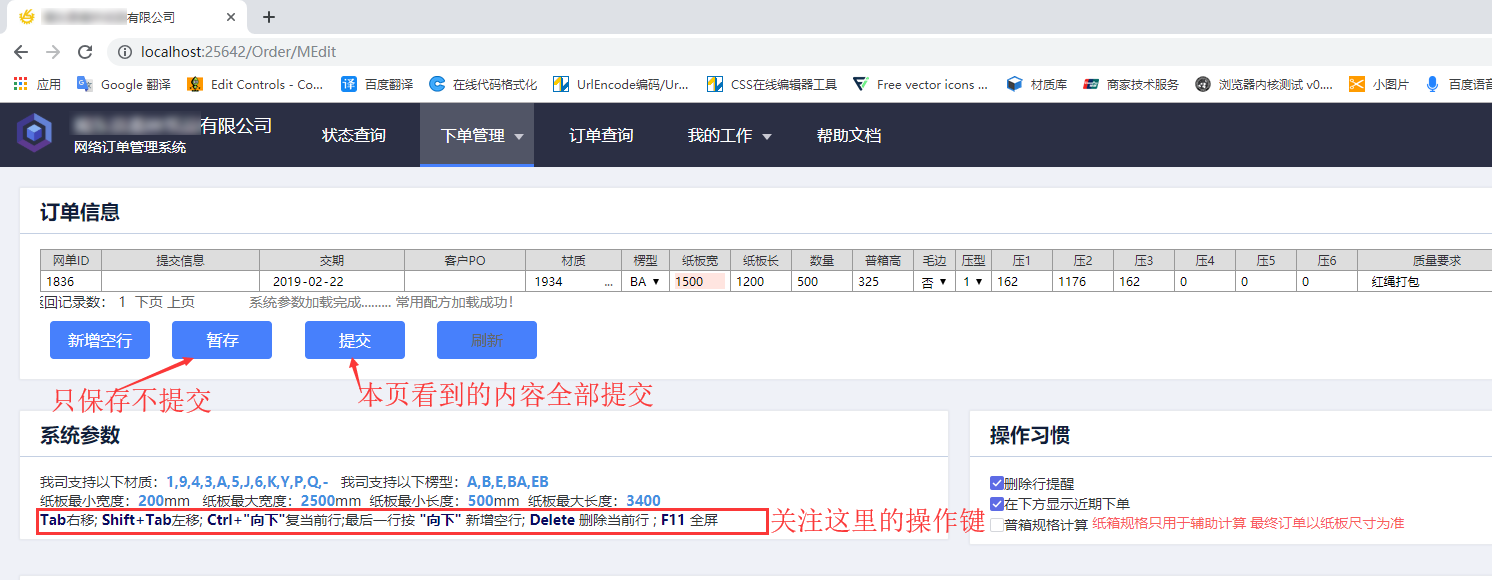Image resolution: width=1492 pixels, height=580 pixels.
Task: Expand 我的工作 navigation menu
Action: (x=729, y=136)
